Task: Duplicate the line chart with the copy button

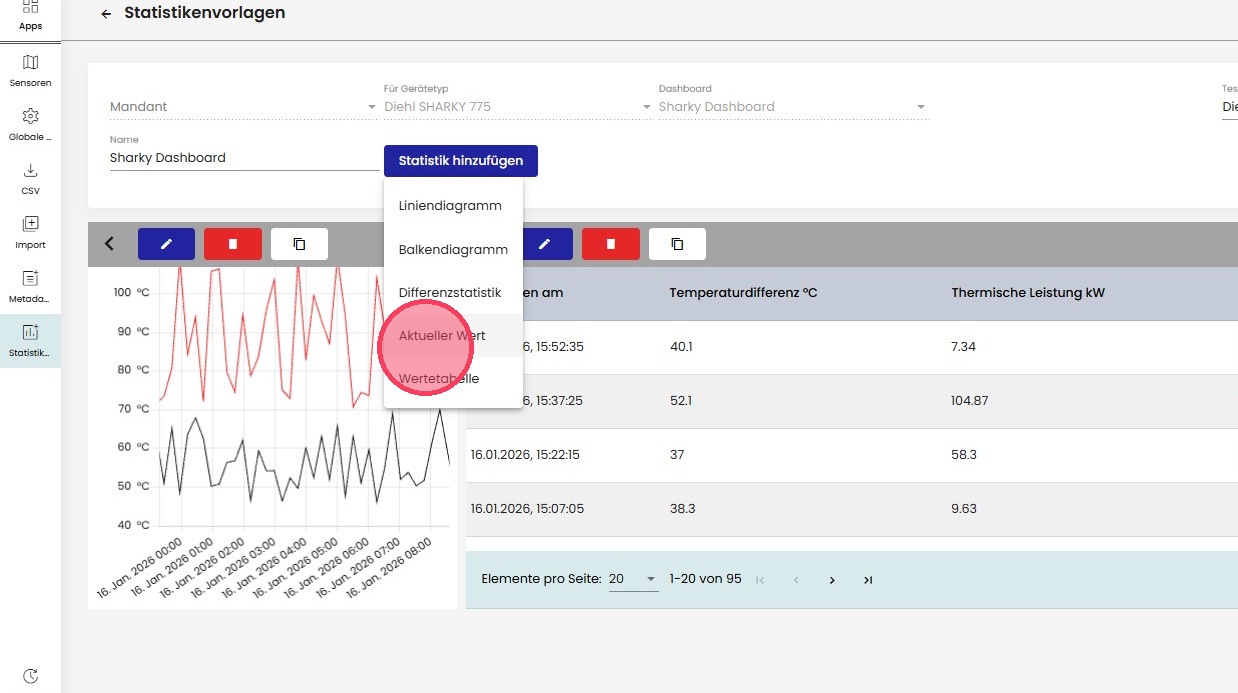Action: (299, 244)
